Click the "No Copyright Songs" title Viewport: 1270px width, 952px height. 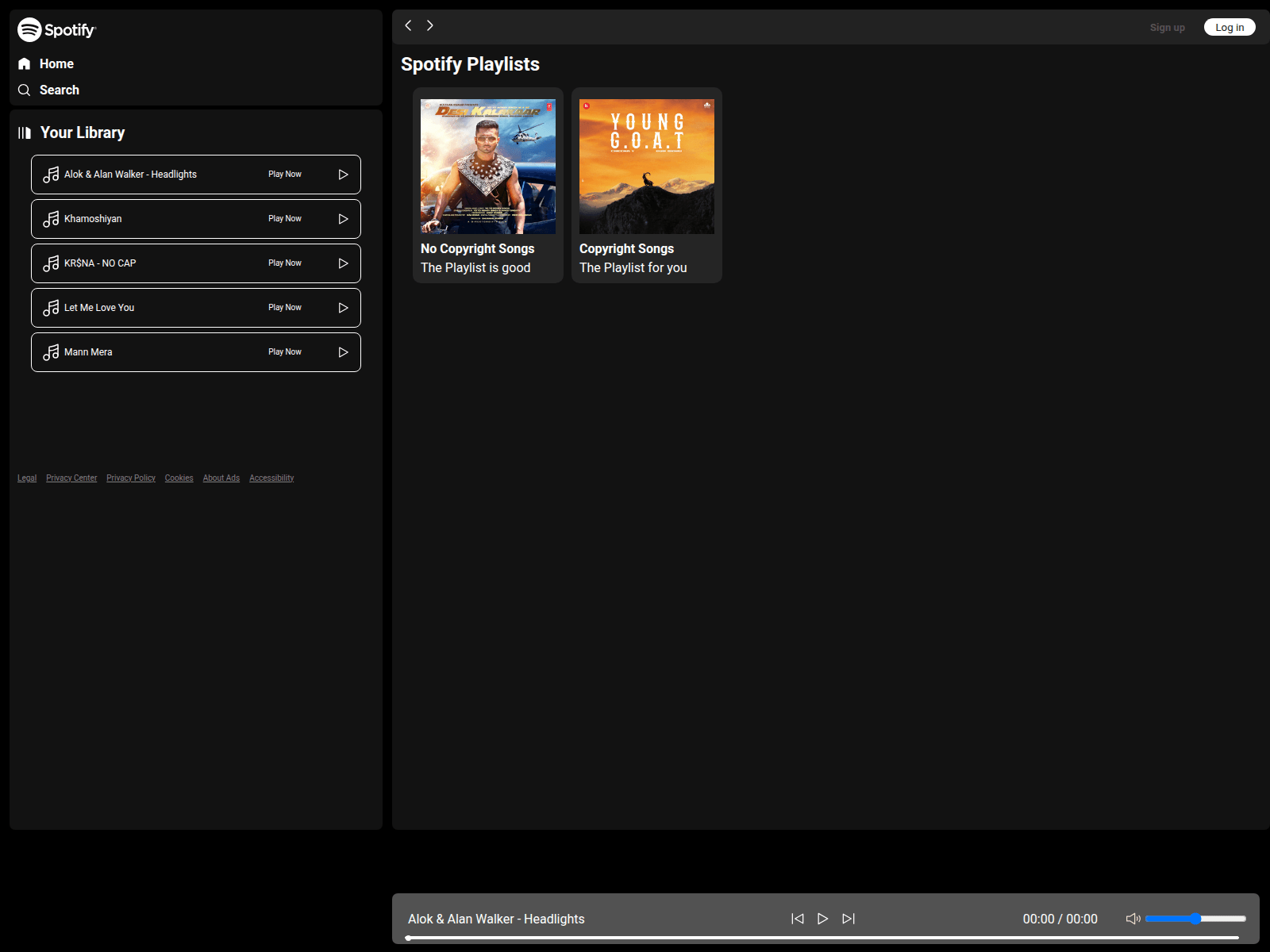[x=478, y=249]
